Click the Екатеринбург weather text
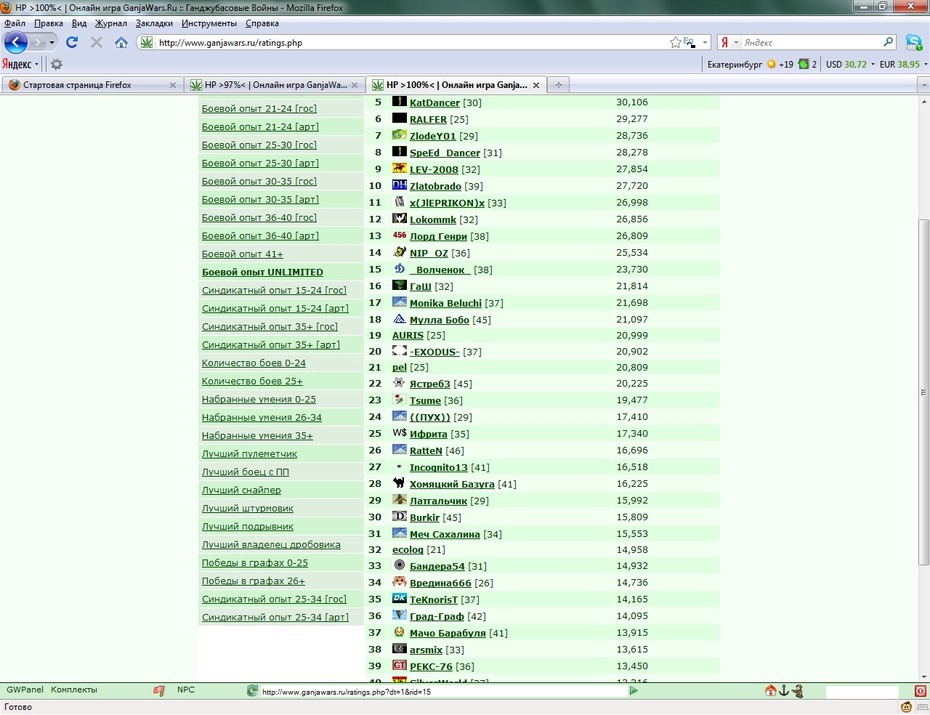The image size is (930, 715). 734,64
